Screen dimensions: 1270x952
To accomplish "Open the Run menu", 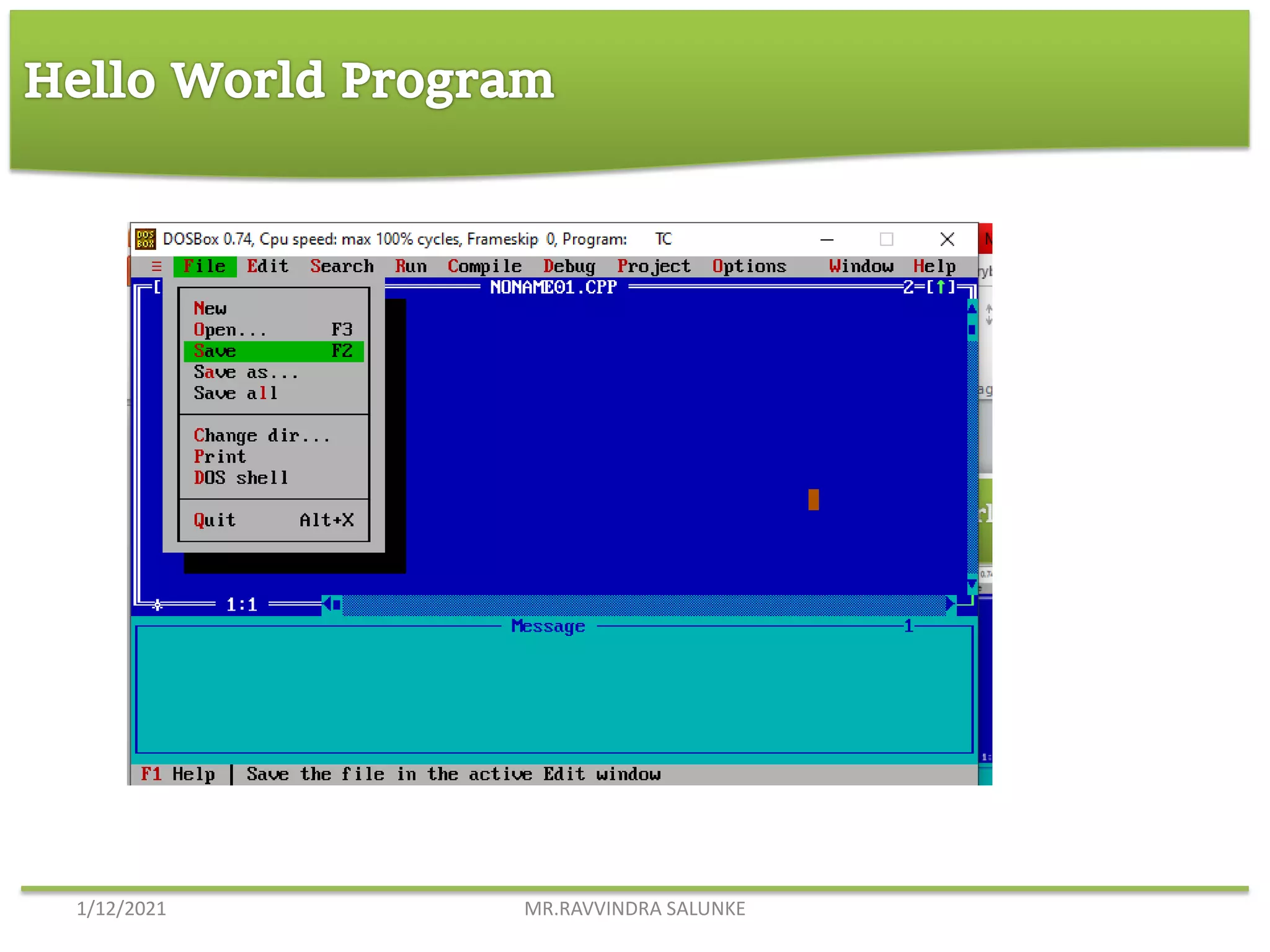I will [x=411, y=267].
